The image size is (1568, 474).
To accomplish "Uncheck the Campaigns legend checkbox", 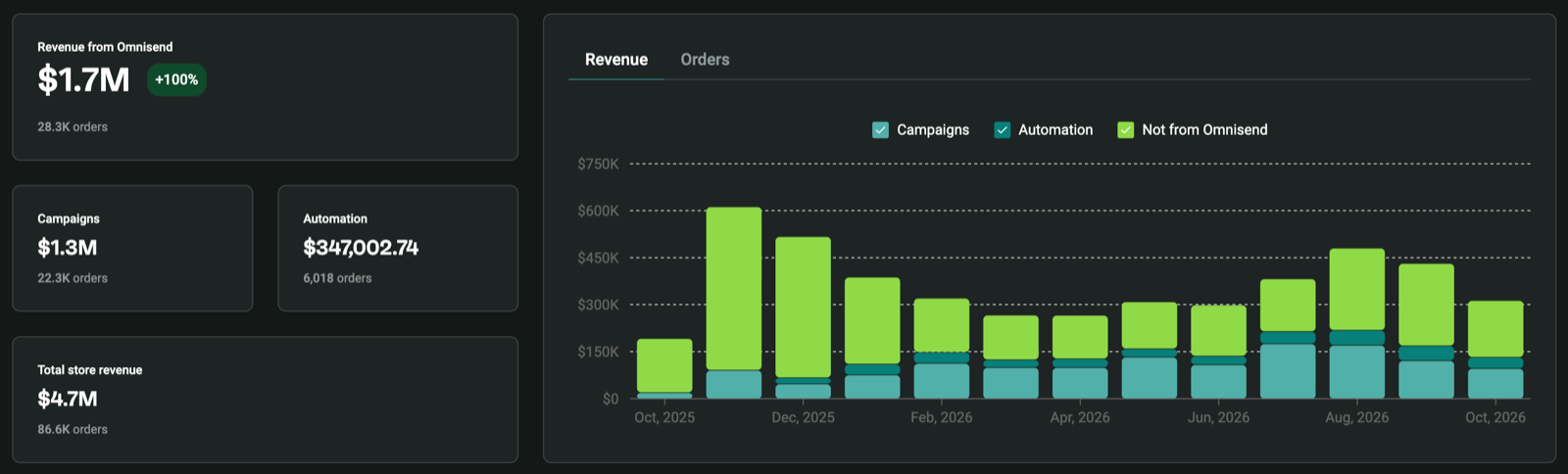I will click(880, 130).
